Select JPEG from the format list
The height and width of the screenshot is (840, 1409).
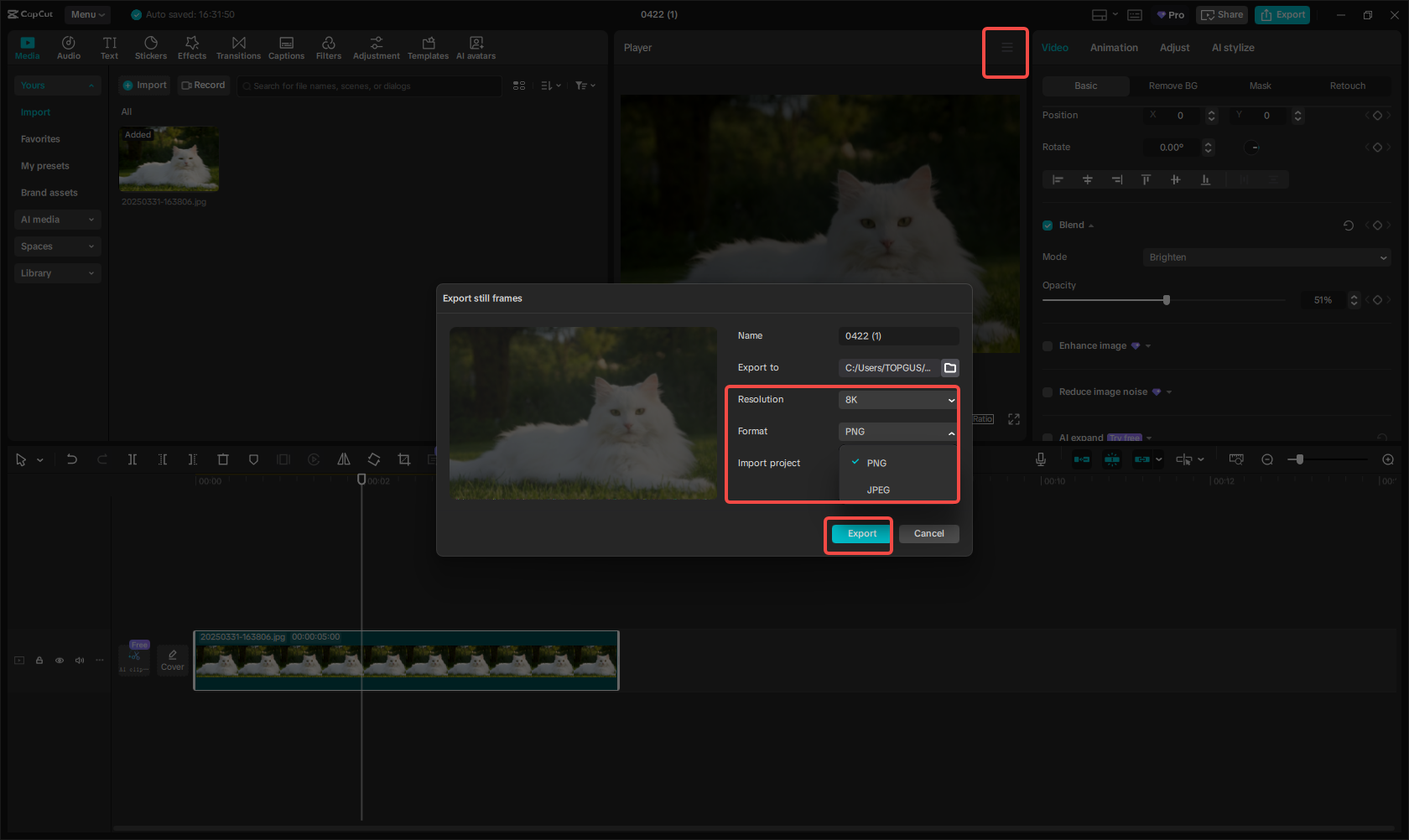click(x=878, y=490)
